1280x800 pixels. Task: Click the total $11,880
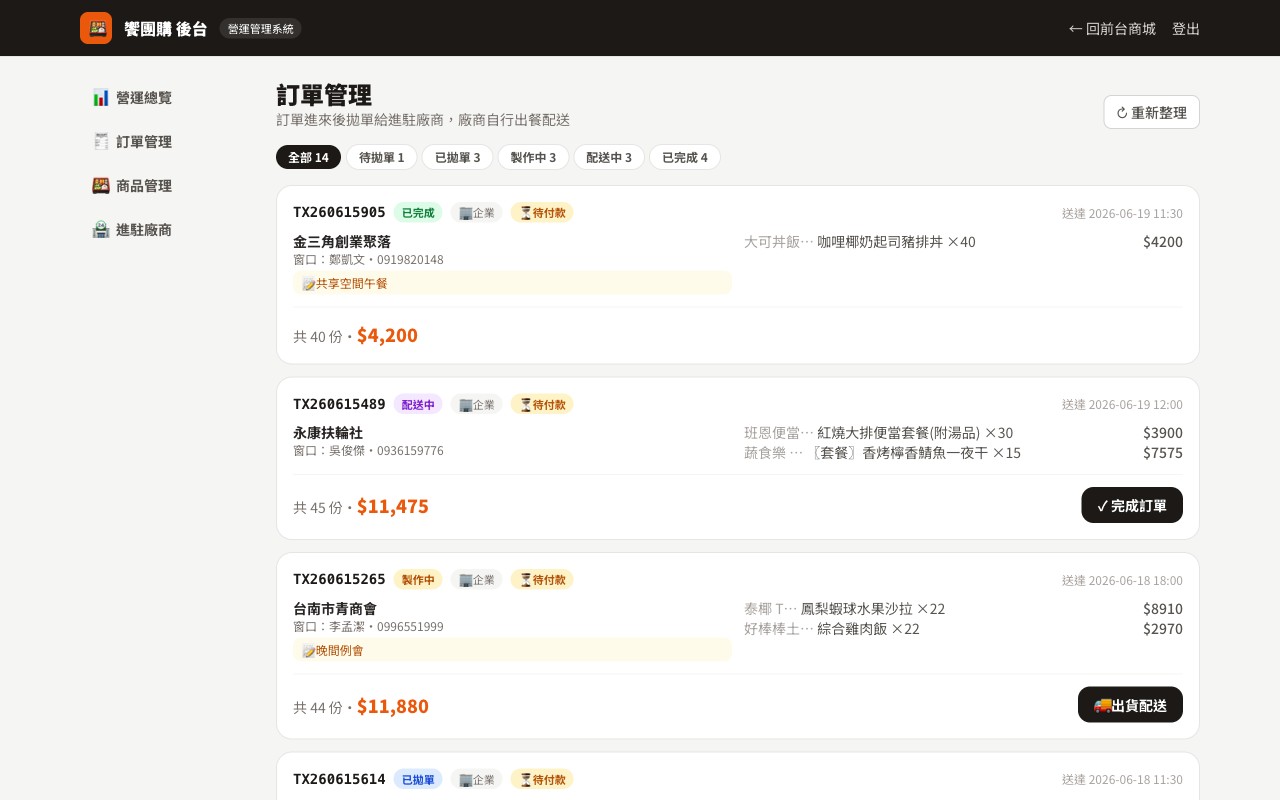(x=393, y=706)
